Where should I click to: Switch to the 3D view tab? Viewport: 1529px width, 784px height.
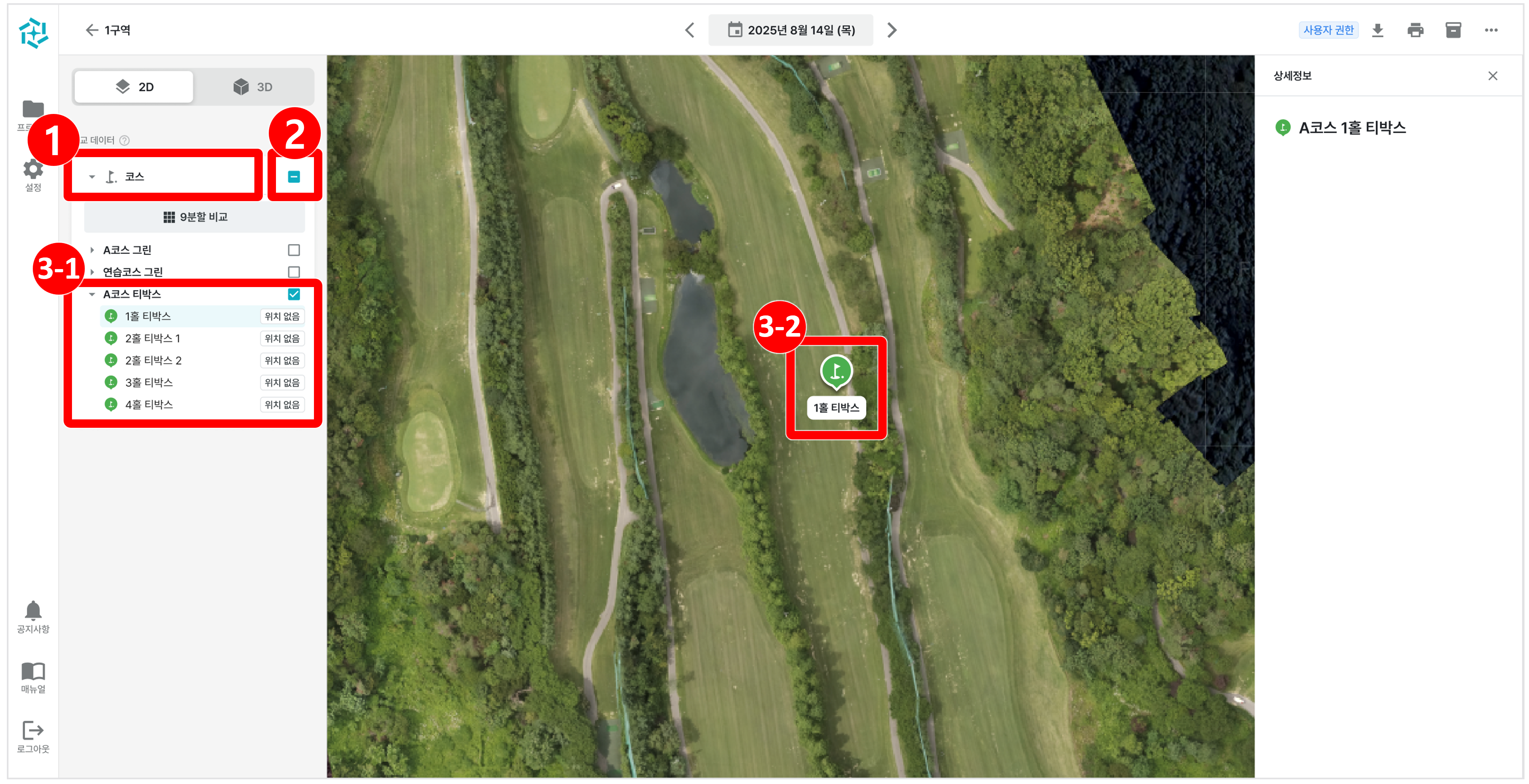pos(254,87)
